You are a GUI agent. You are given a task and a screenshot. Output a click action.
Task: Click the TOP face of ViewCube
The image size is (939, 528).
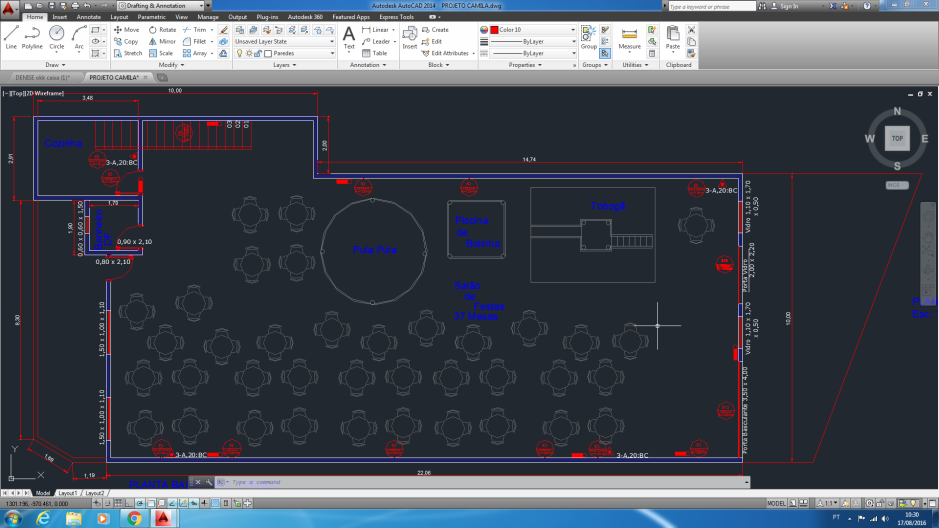click(897, 139)
